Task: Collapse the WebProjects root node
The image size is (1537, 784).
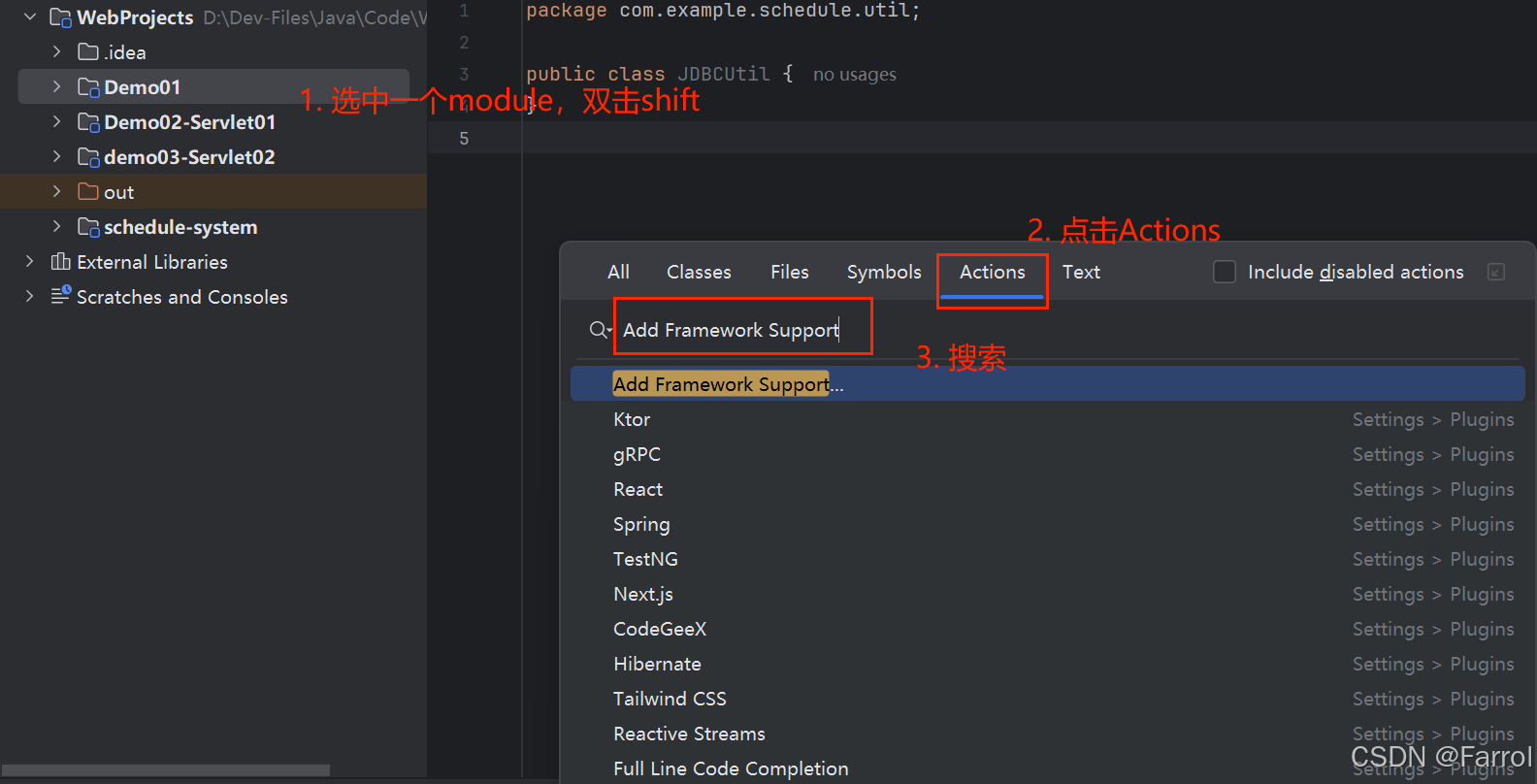Action: [x=29, y=17]
